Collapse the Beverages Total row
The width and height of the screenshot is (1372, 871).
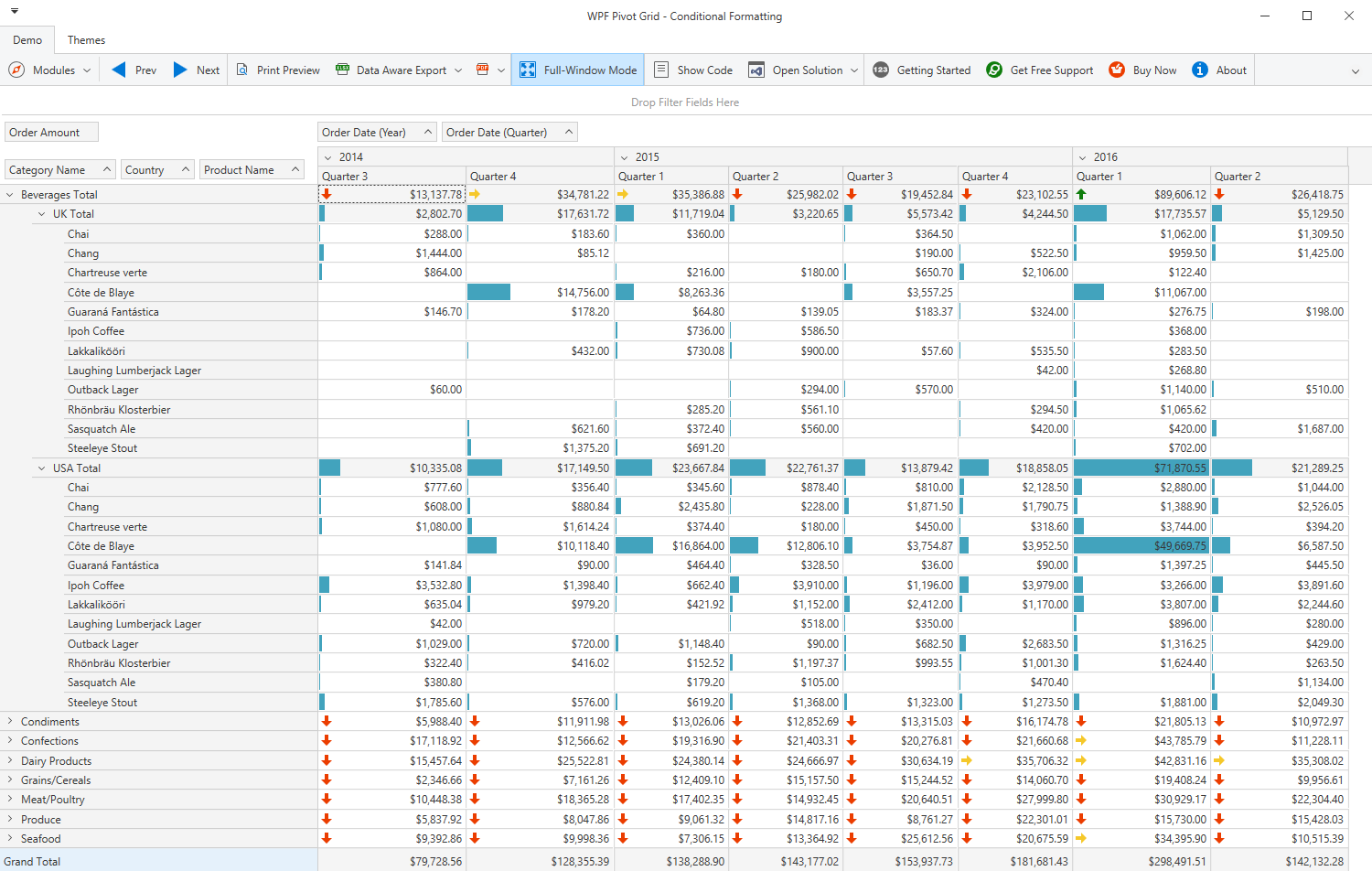click(x=10, y=195)
